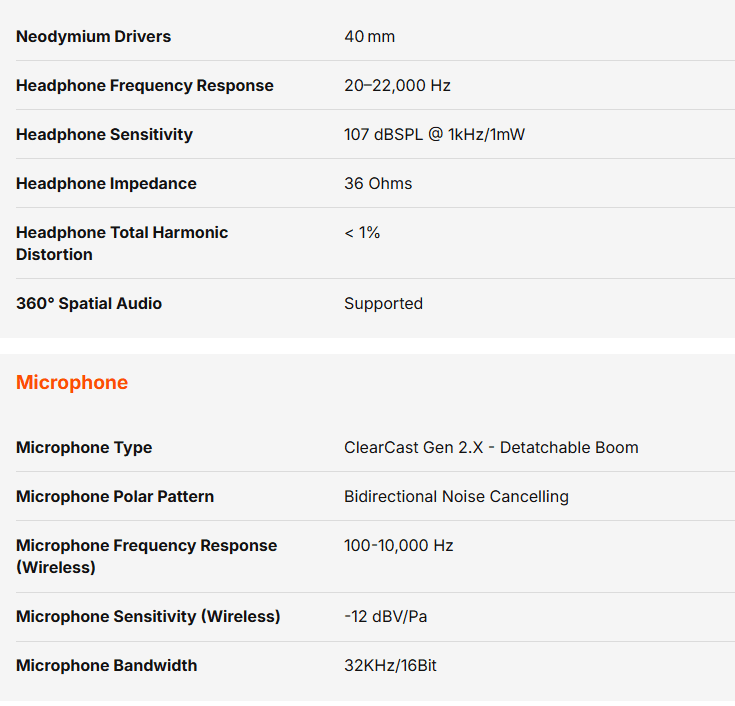Click the orange Microphone section heading
735x706 pixels.
(x=72, y=383)
